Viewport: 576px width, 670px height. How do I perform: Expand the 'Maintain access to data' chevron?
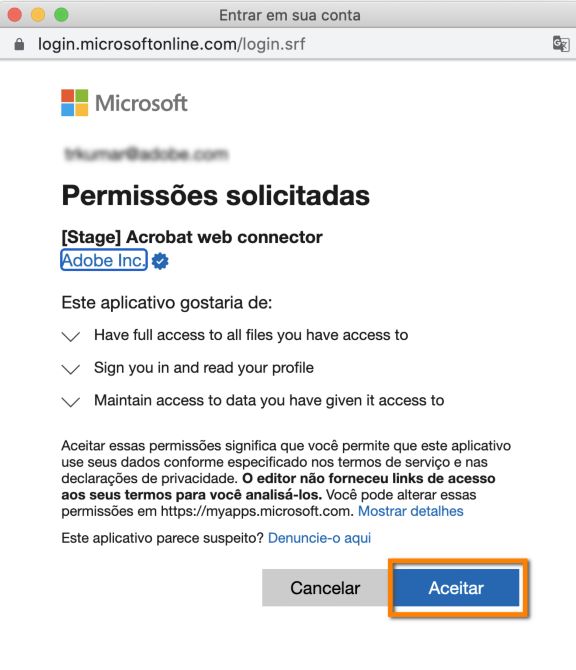click(x=71, y=402)
